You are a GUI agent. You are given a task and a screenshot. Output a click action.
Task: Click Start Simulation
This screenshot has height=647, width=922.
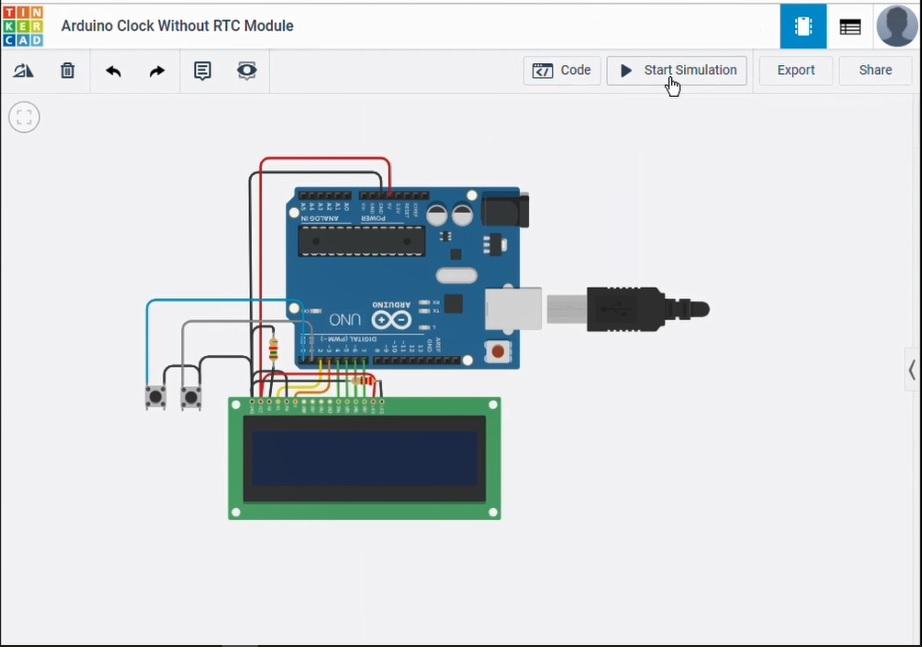pyautogui.click(x=677, y=71)
